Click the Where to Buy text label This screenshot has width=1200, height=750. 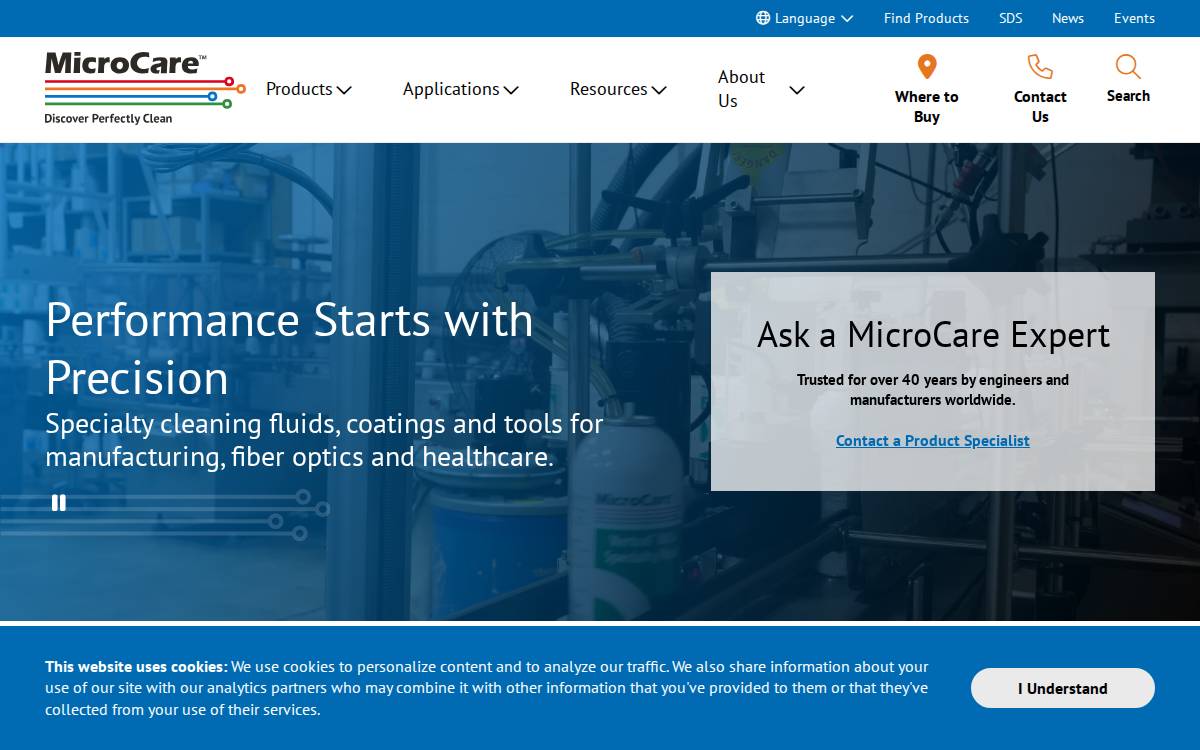pyautogui.click(x=927, y=106)
